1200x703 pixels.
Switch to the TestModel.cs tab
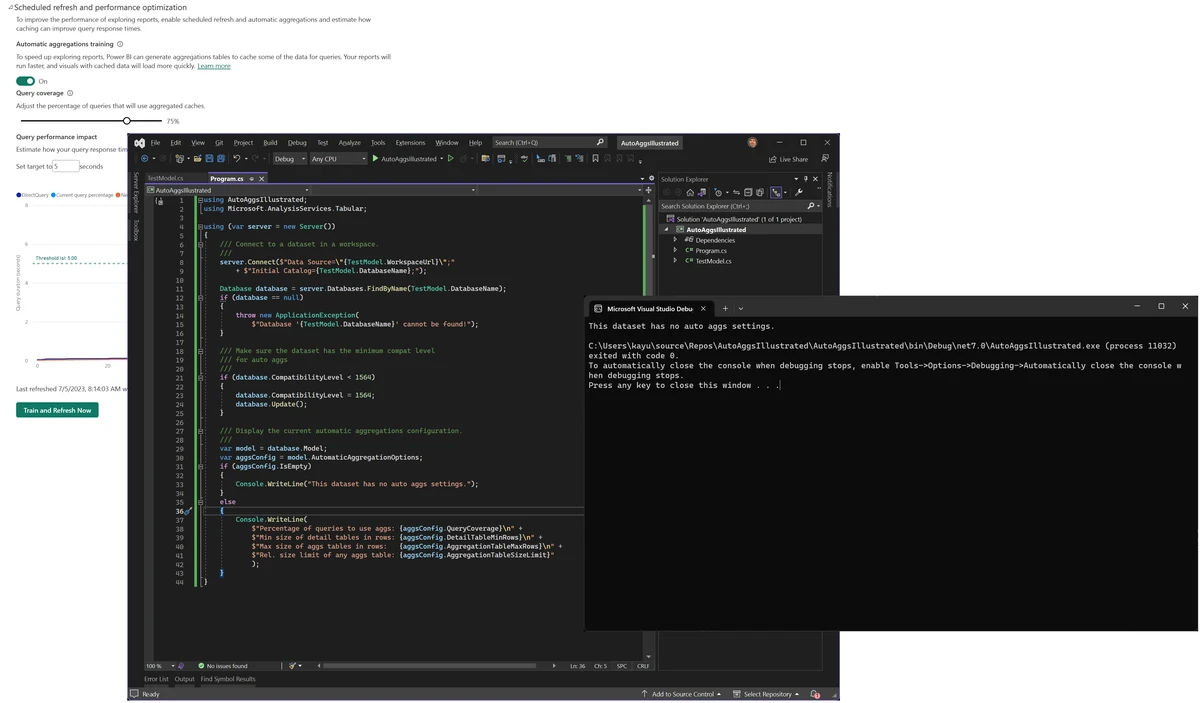click(x=165, y=179)
